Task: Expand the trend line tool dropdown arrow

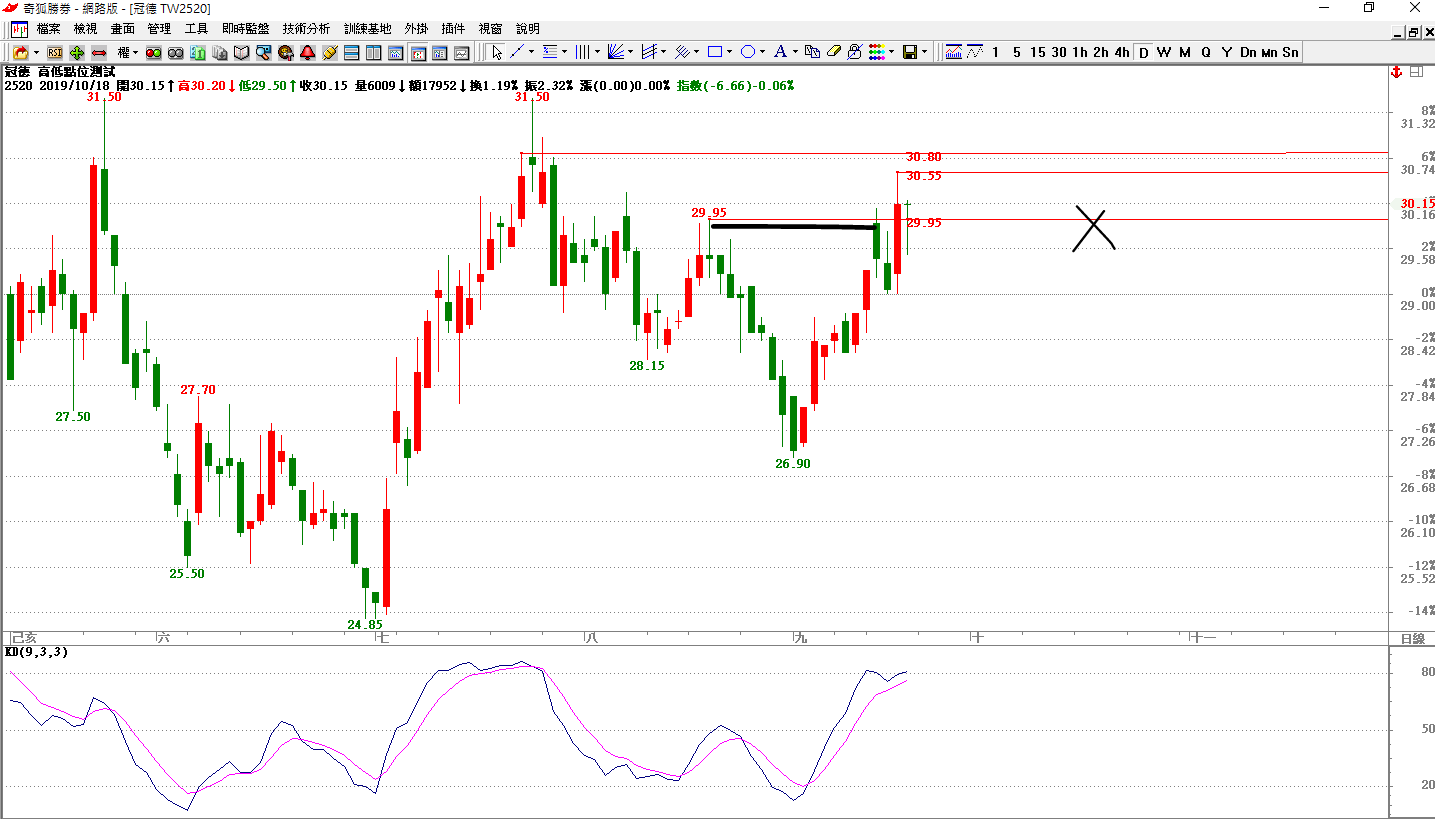Action: pyautogui.click(x=532, y=52)
